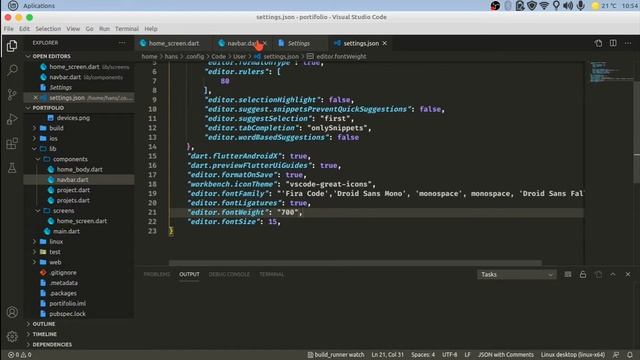Click build_runner watch in status bar

tap(336, 355)
